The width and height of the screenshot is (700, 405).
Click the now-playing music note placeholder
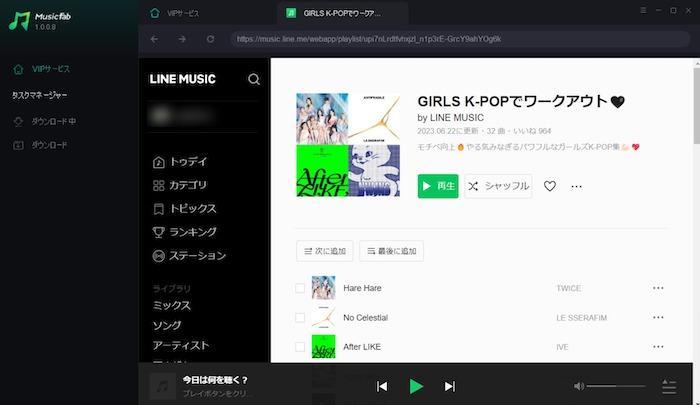tap(162, 386)
